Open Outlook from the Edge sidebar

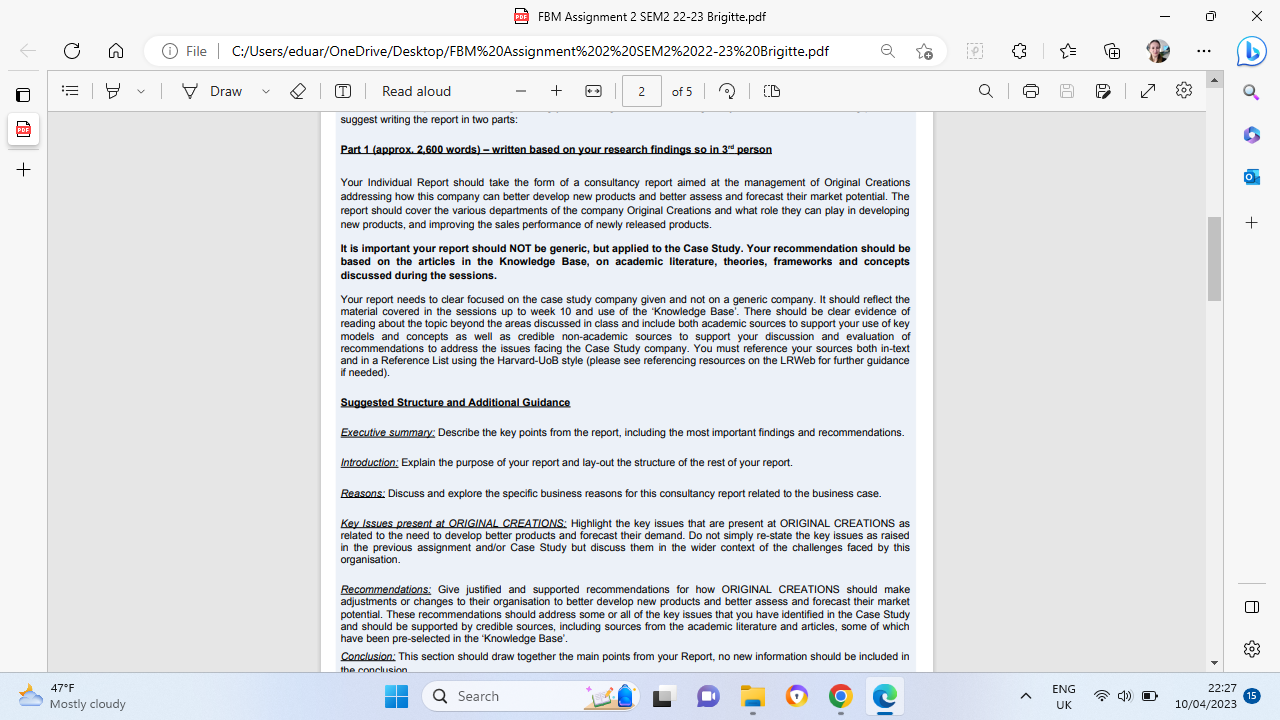point(1251,176)
